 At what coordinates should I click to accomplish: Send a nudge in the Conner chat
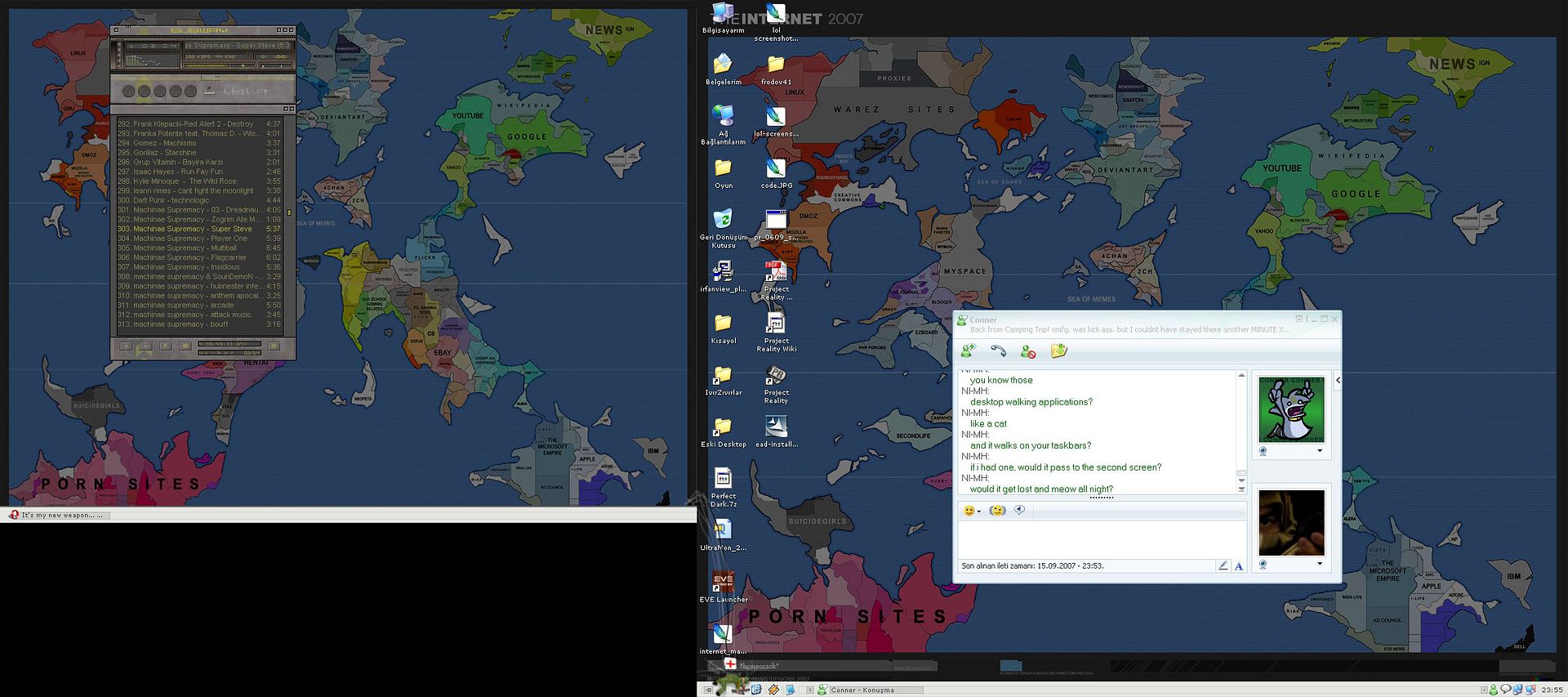(x=997, y=511)
